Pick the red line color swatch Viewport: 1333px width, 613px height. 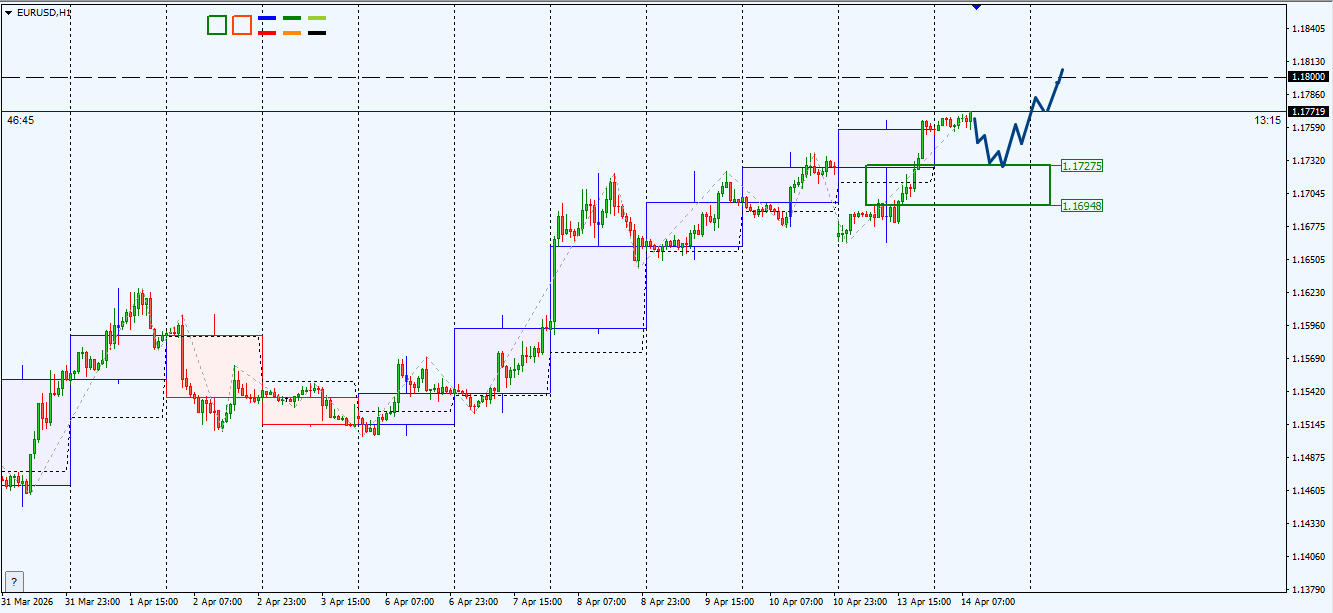(x=267, y=33)
